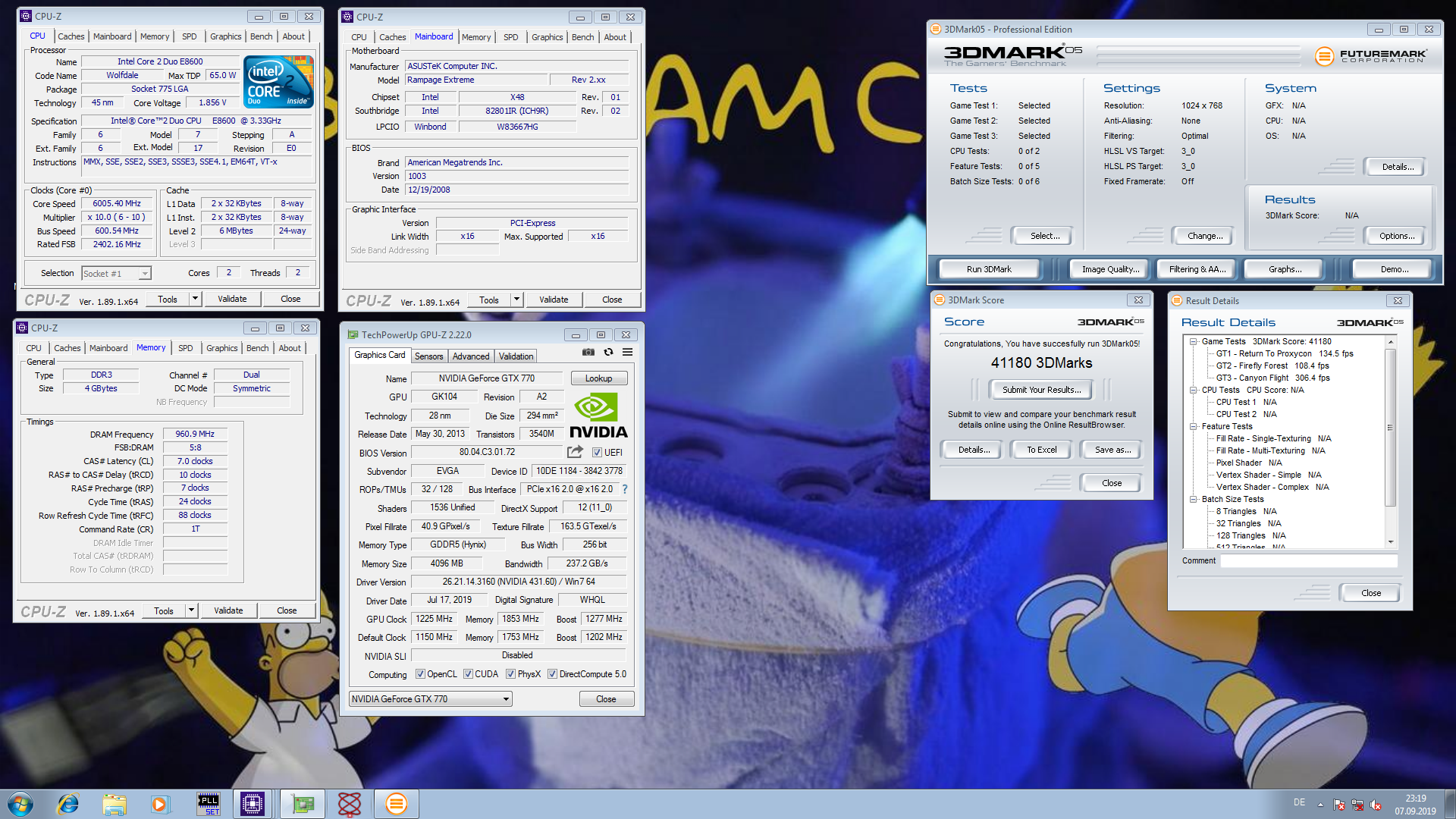Click Save as button in 3DMark Score
The height and width of the screenshot is (819, 1456).
[x=1112, y=450]
